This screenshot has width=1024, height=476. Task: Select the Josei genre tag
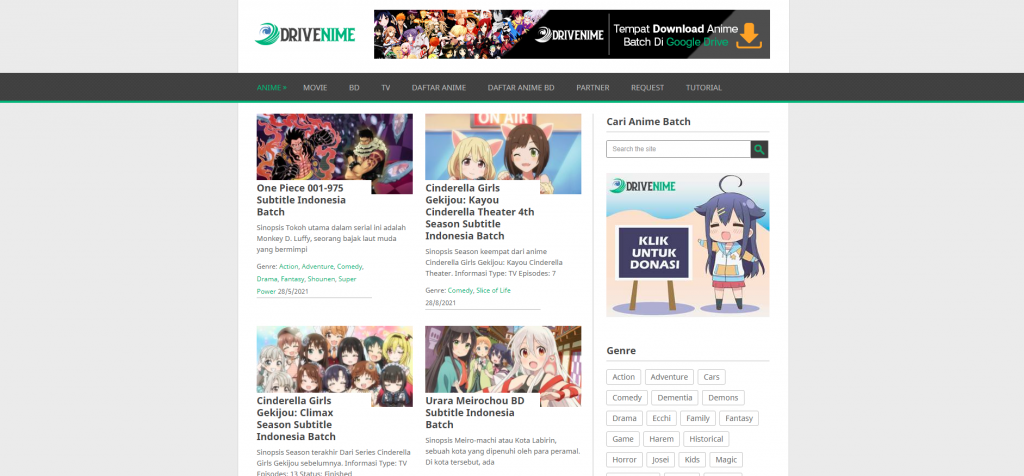coord(661,460)
